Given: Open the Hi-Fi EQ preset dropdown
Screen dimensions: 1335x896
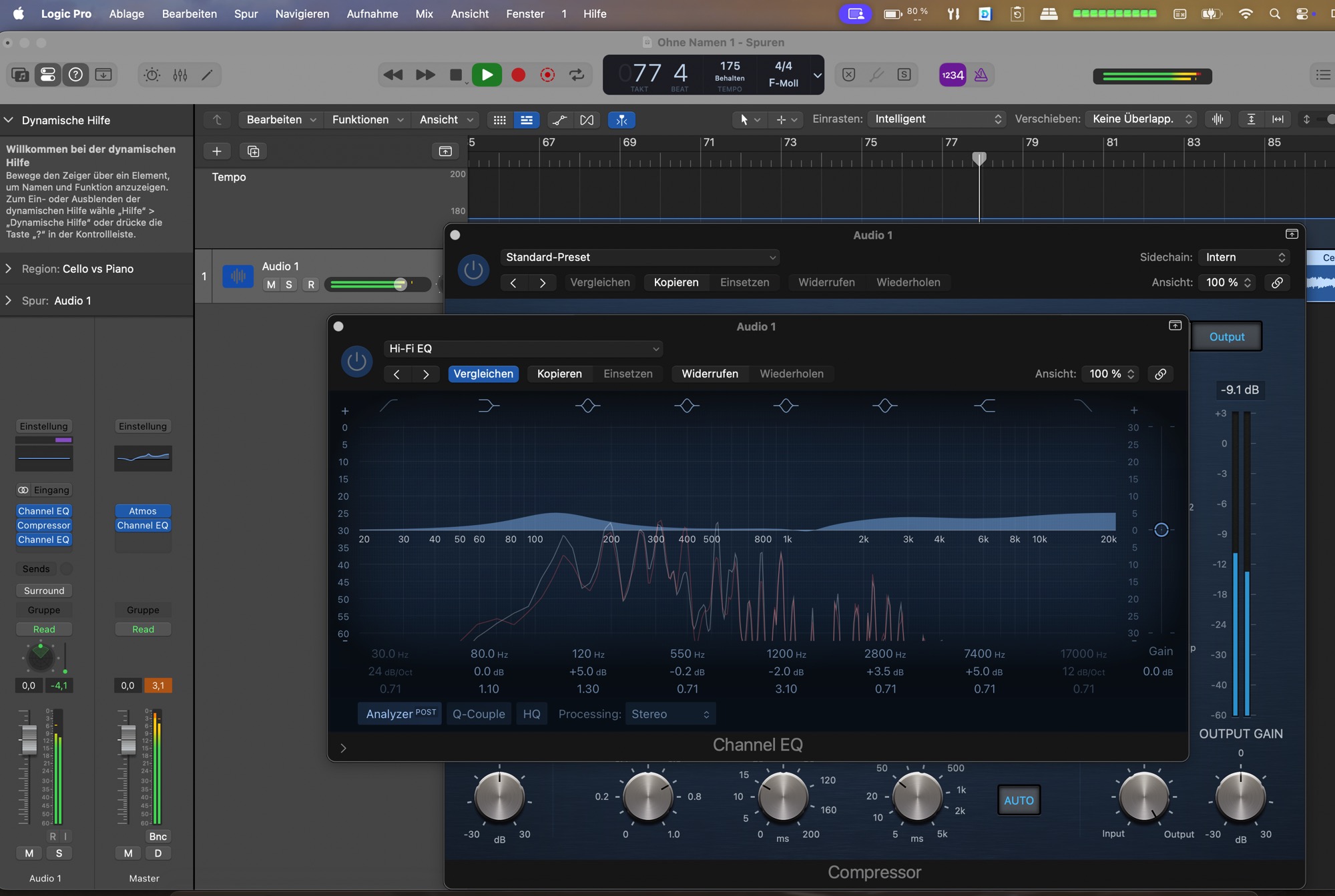Looking at the screenshot, I should tap(523, 348).
